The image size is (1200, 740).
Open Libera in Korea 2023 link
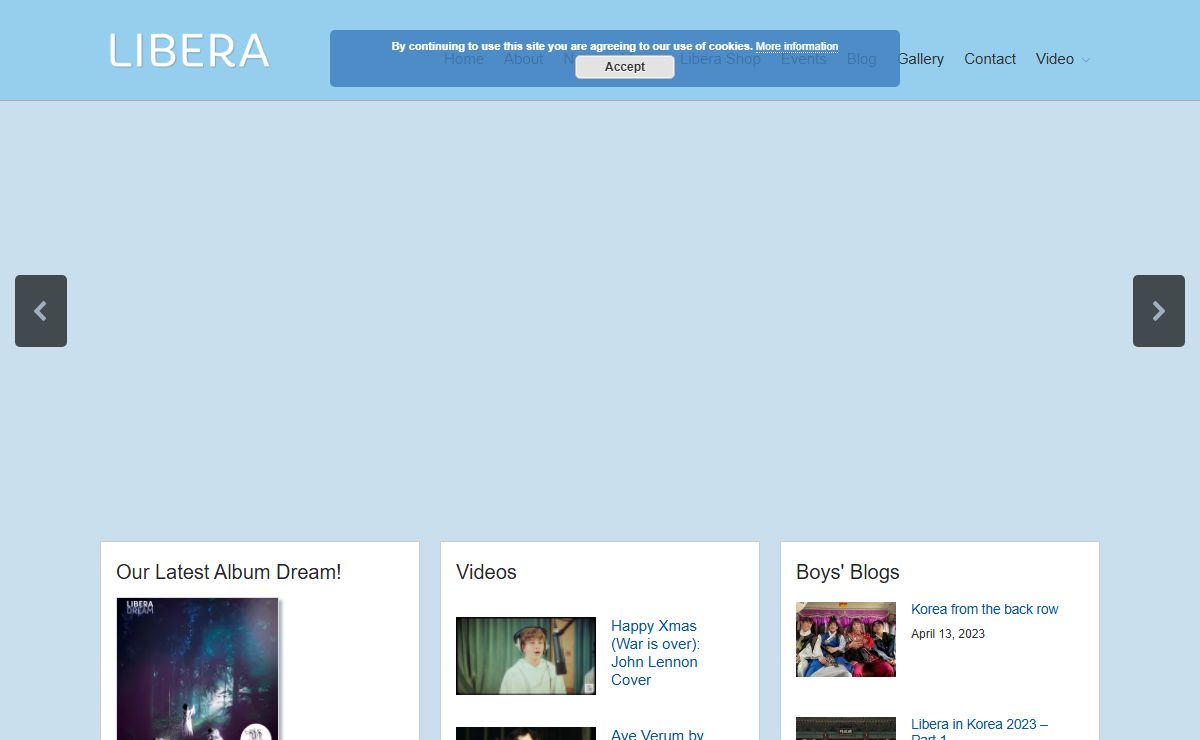click(x=980, y=729)
